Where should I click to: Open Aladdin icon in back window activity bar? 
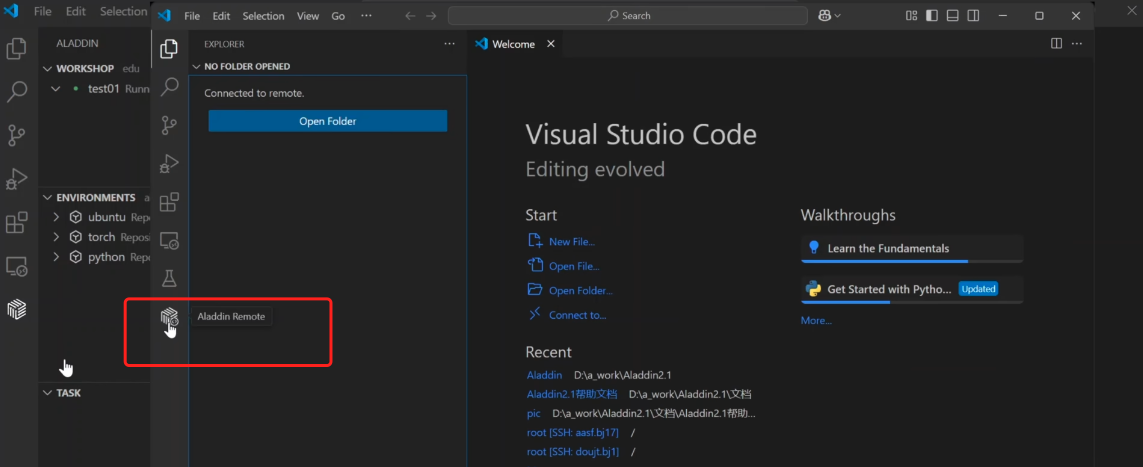[17, 309]
